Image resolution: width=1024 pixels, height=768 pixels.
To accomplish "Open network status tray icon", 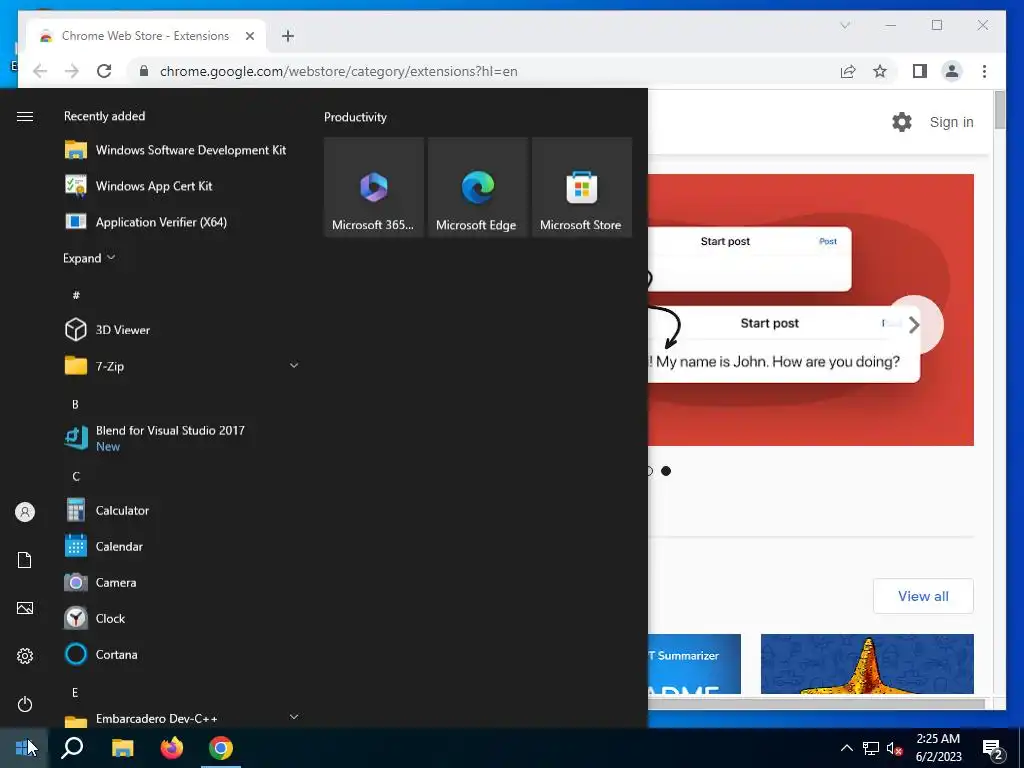I will pyautogui.click(x=871, y=748).
